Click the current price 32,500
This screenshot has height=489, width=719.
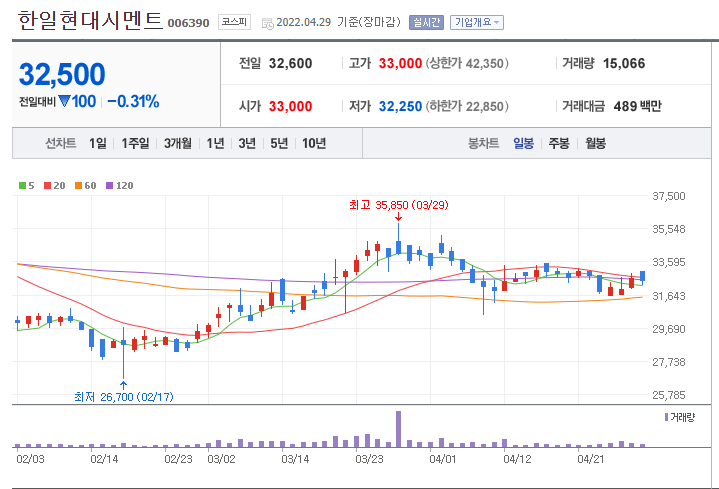[62, 74]
